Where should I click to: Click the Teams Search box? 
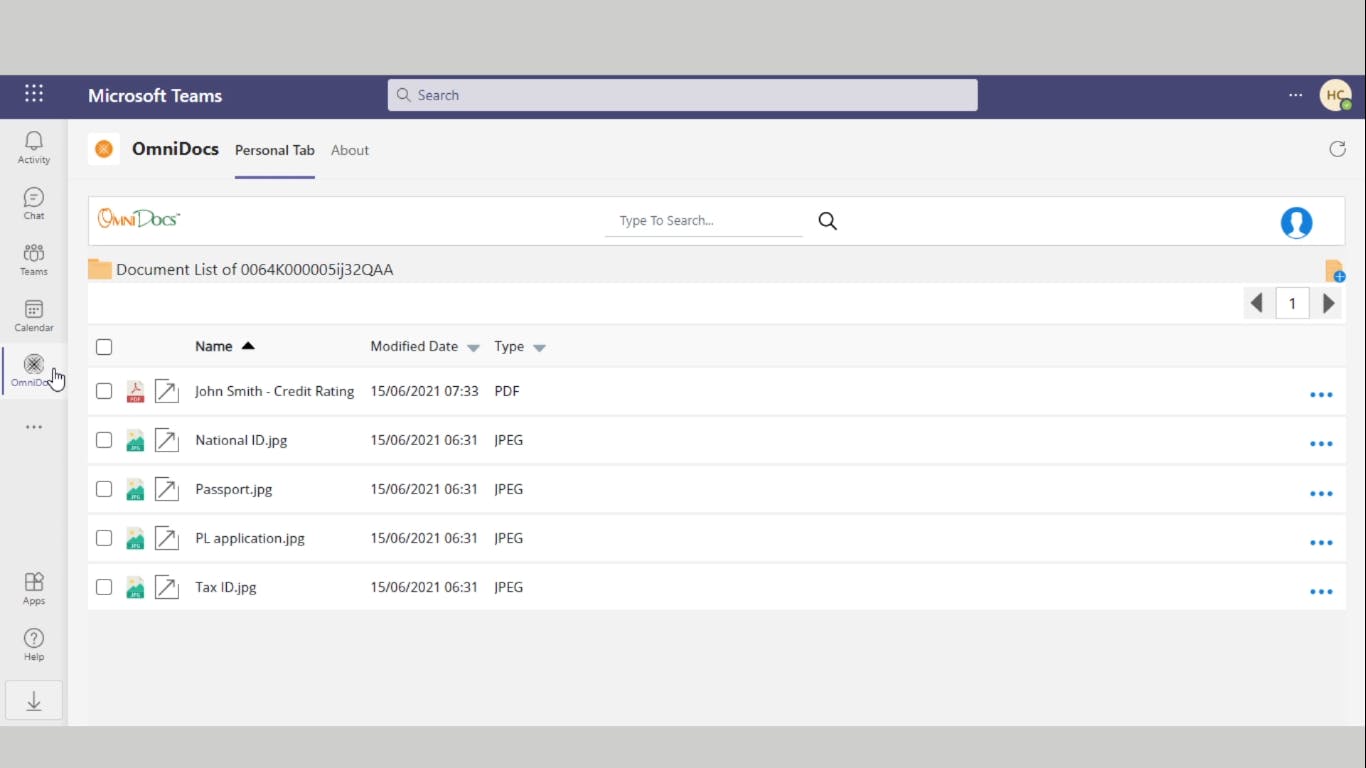(683, 95)
